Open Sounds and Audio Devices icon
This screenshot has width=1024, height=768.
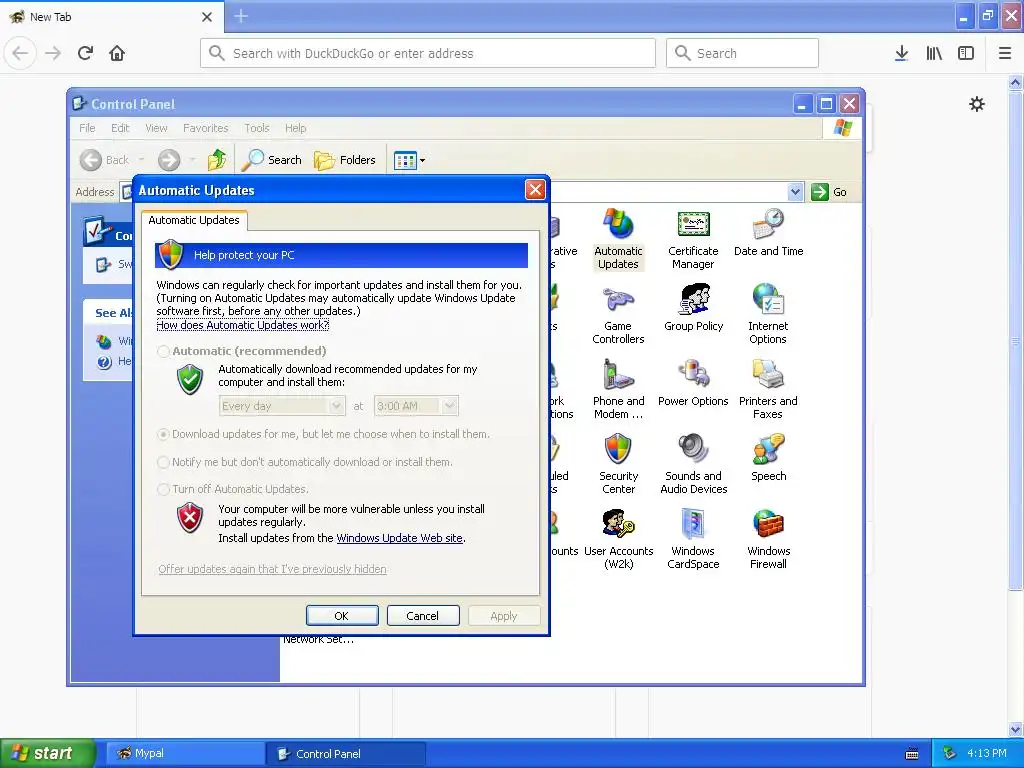tap(693, 464)
